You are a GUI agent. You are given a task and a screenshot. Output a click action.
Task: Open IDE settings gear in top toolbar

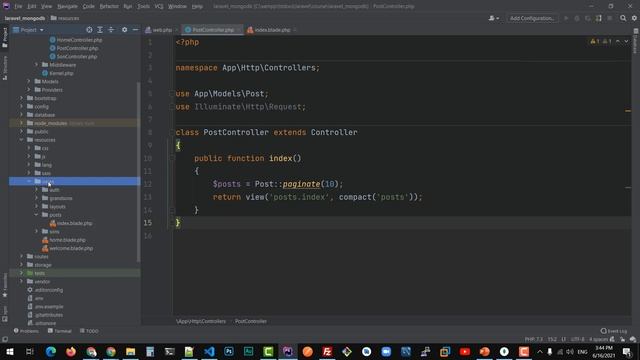(634, 18)
